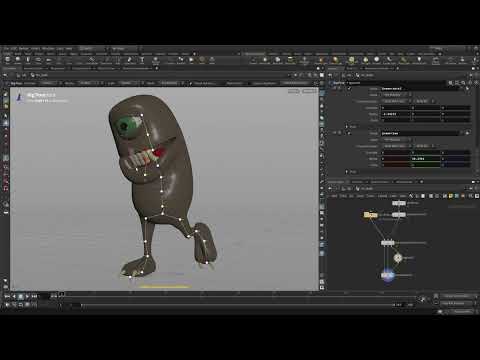Select the blue display-flagged node
Screen dimensions: 480x360
388,275
